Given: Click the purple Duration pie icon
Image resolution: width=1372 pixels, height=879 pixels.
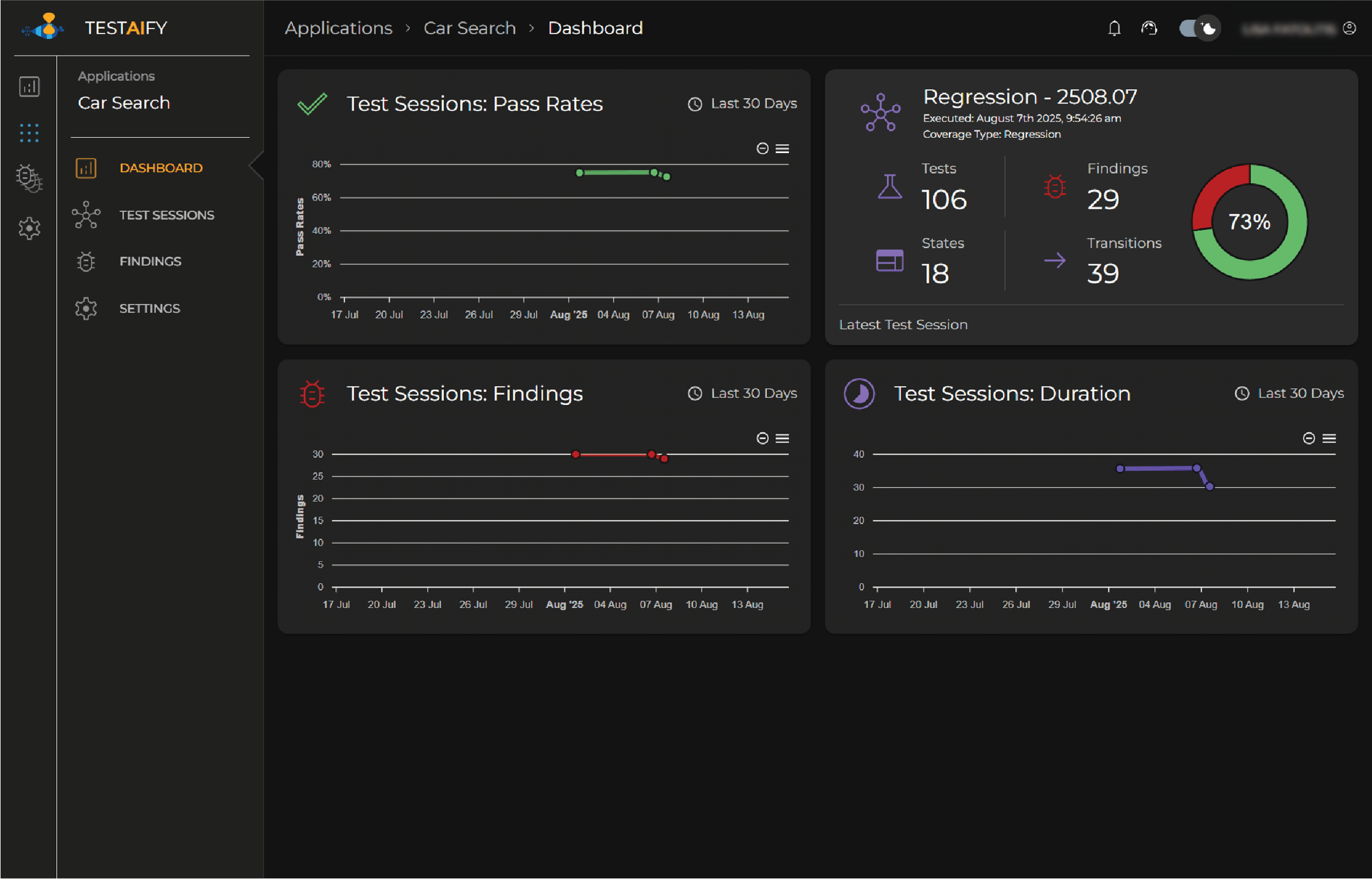Looking at the screenshot, I should [859, 394].
